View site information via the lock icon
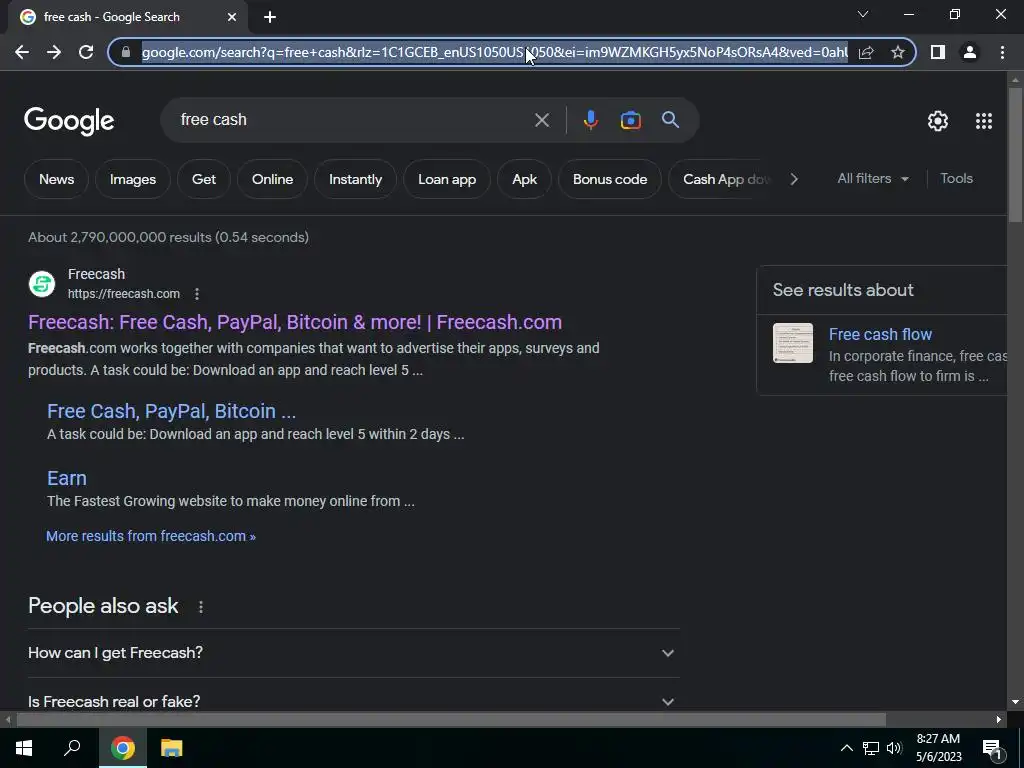Screen dimensions: 1024x768 (126, 52)
